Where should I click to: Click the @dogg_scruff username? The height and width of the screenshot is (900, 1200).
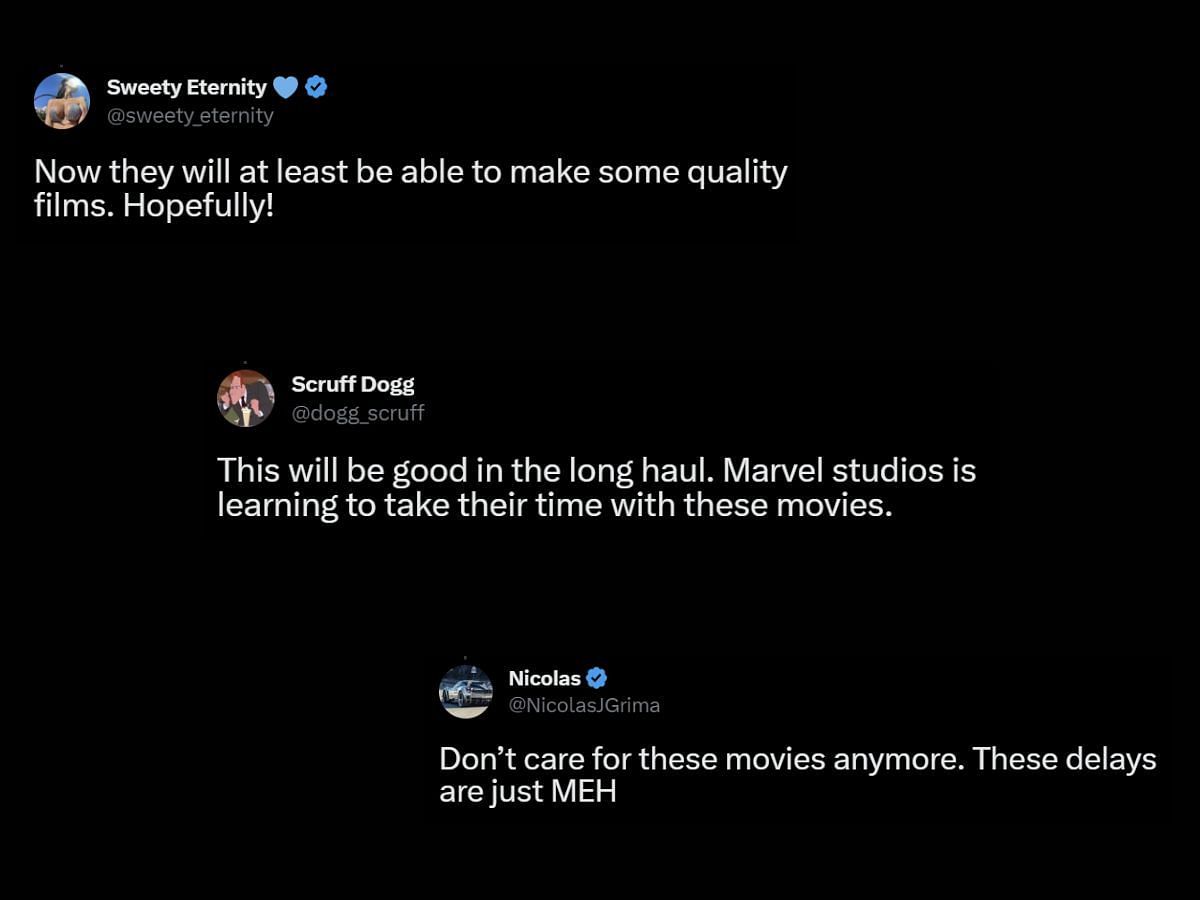click(x=357, y=412)
